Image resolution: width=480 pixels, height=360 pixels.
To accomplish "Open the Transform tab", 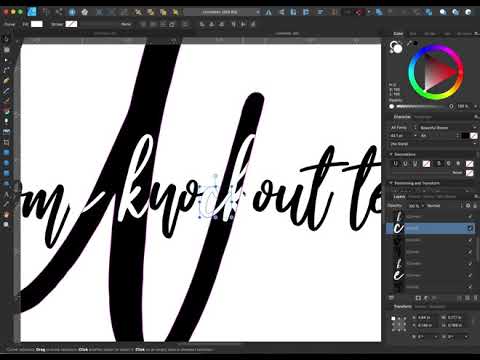I will (x=403, y=307).
